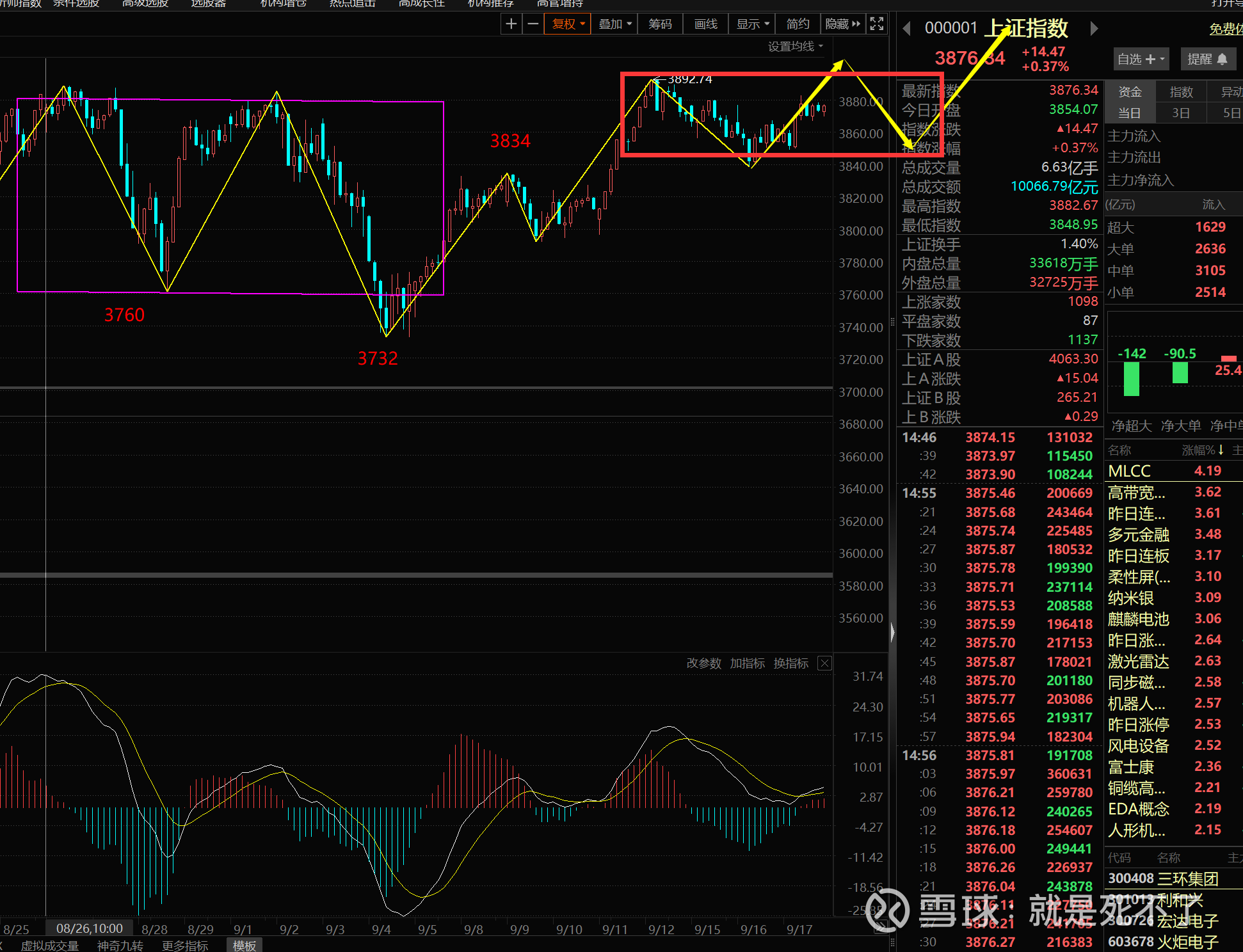Viewport: 1243px width, 952px height.
Task: Select the 3日 period tab
Action: [1180, 113]
